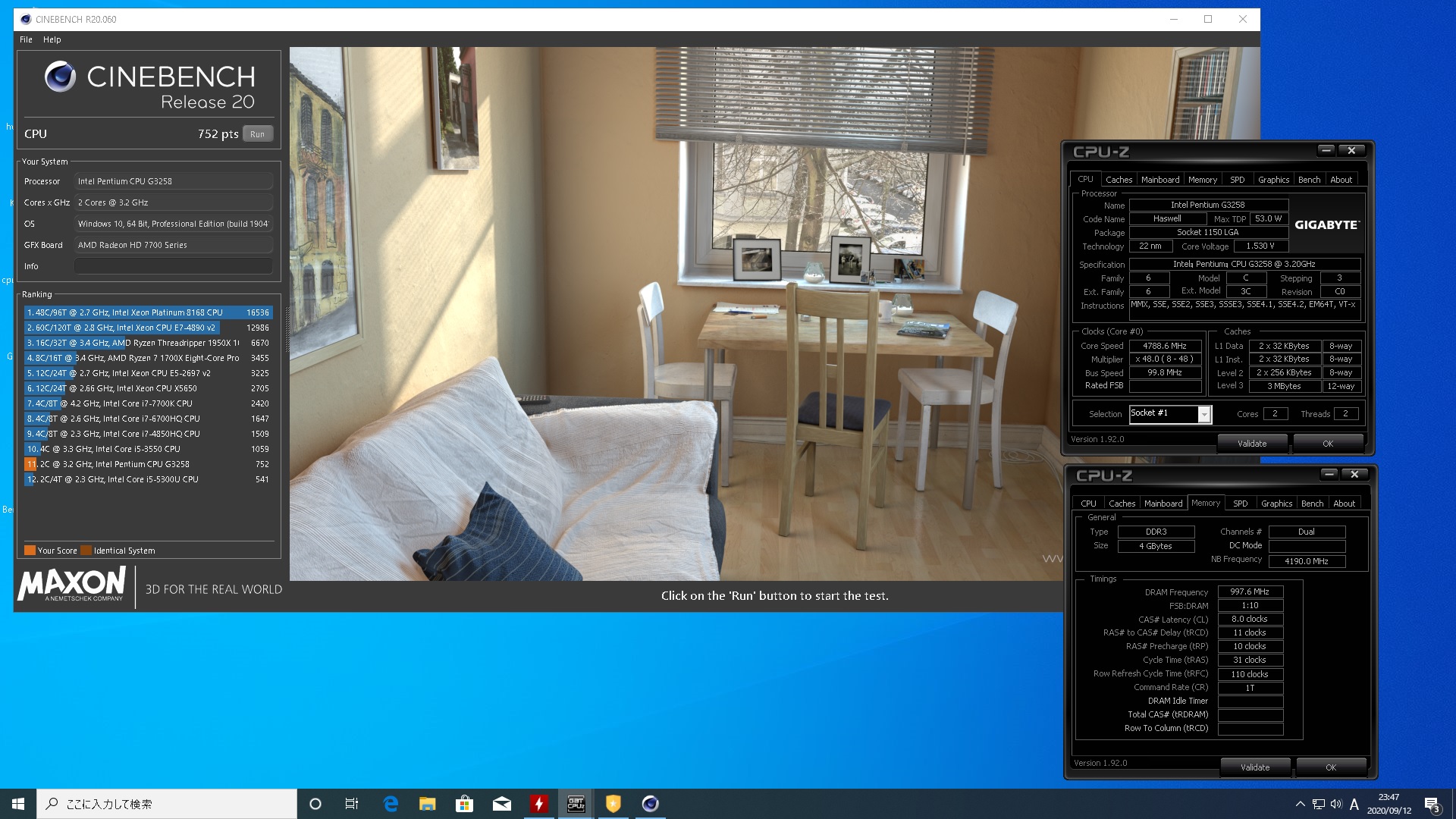Viewport: 1456px width, 819px height.
Task: Click the Your Score orange legend swatch
Action: pos(30,551)
